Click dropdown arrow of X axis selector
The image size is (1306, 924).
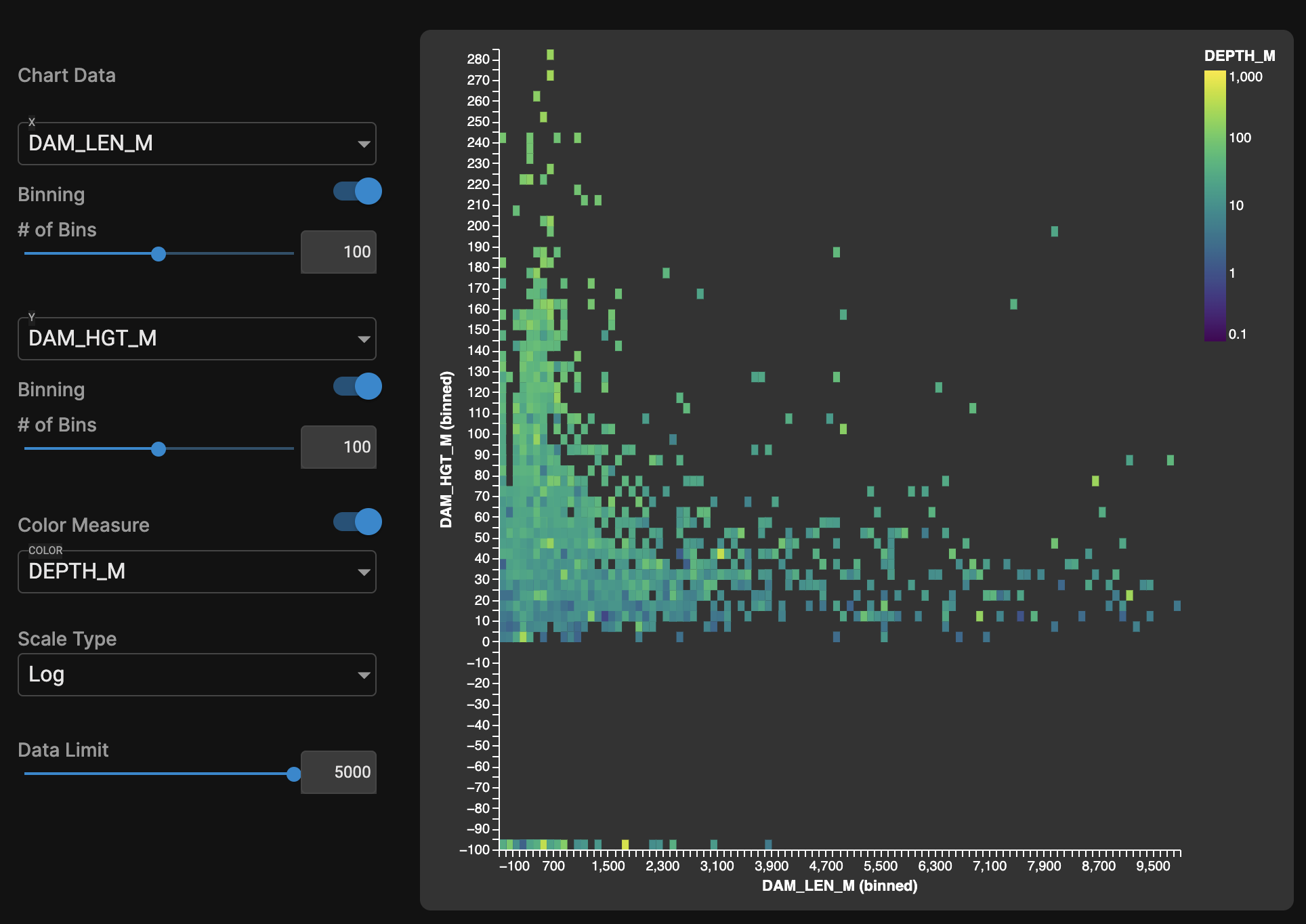364,144
